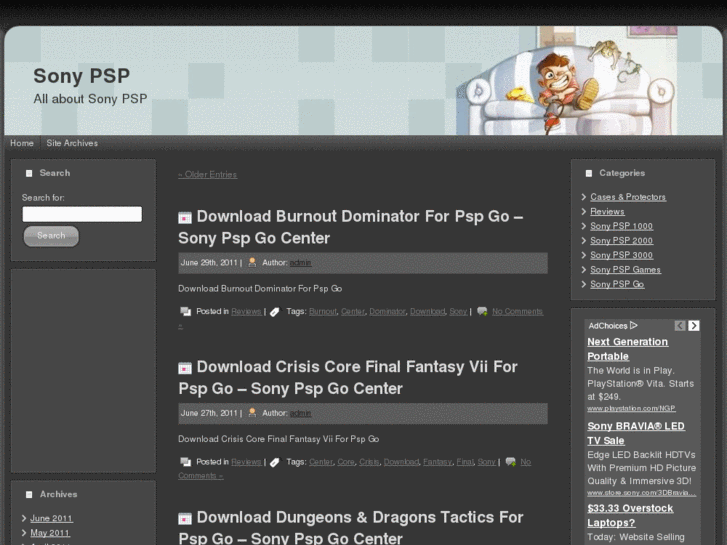Open Site Archives in navigation bar
The width and height of the screenshot is (727, 545).
pyautogui.click(x=72, y=143)
